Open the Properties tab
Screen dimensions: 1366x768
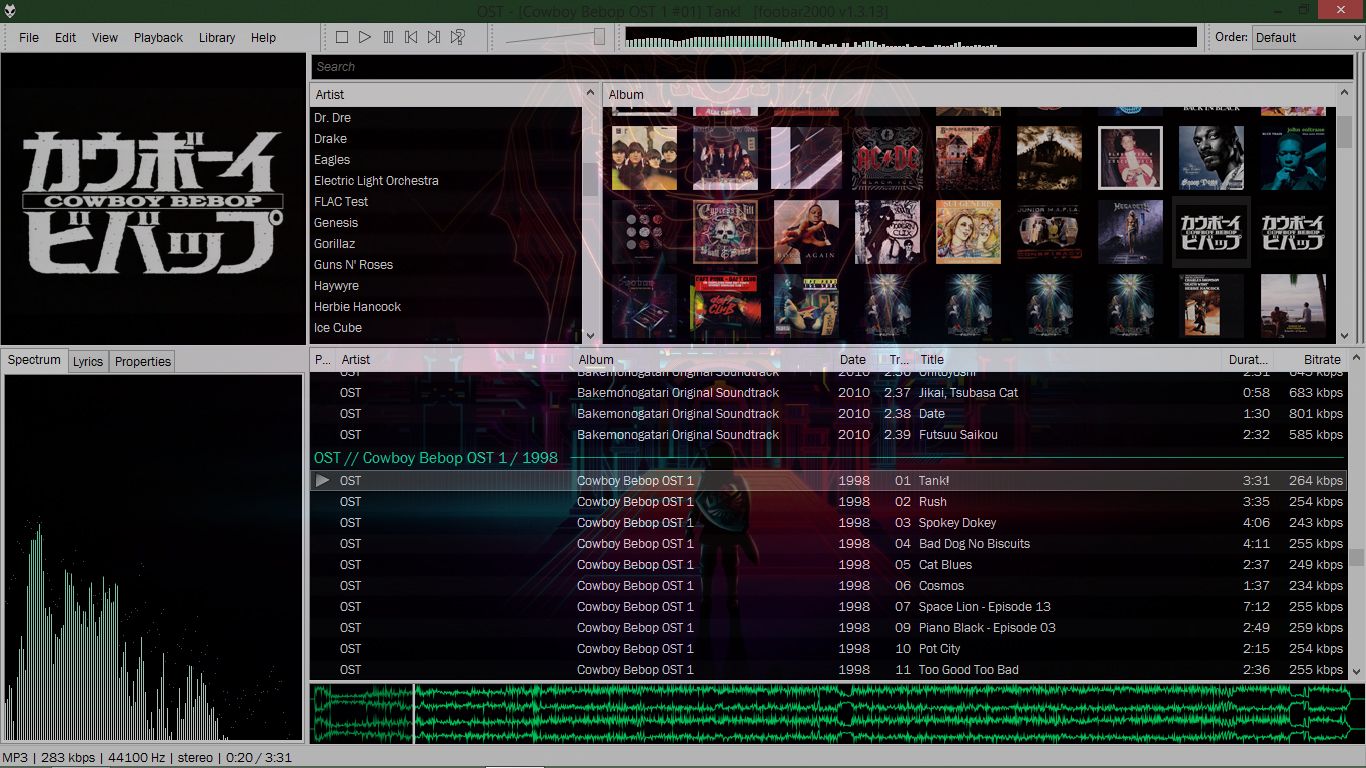142,361
